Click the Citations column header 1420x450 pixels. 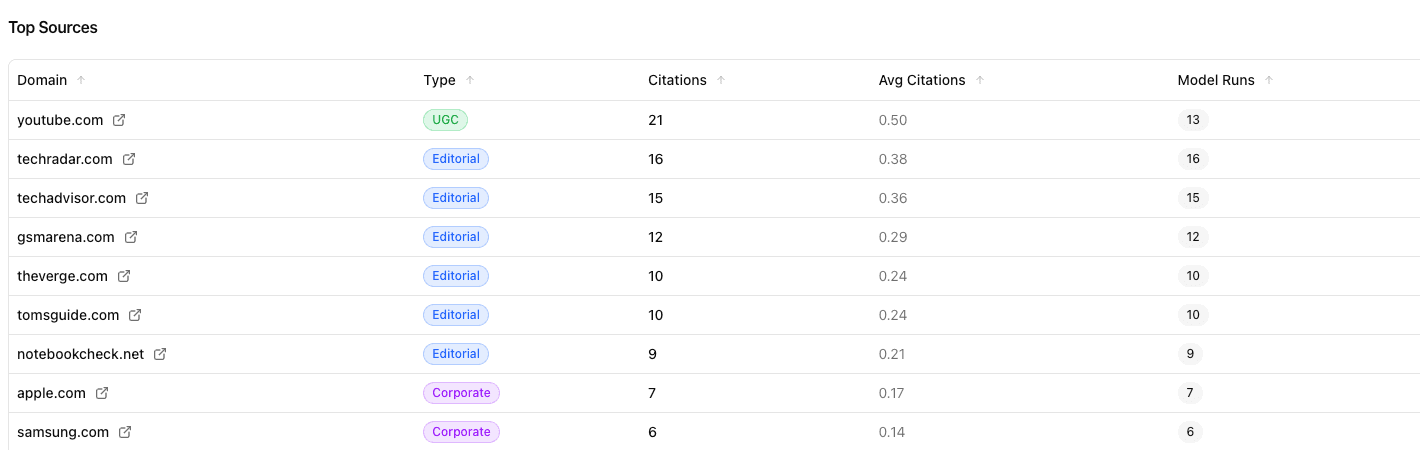(x=677, y=80)
